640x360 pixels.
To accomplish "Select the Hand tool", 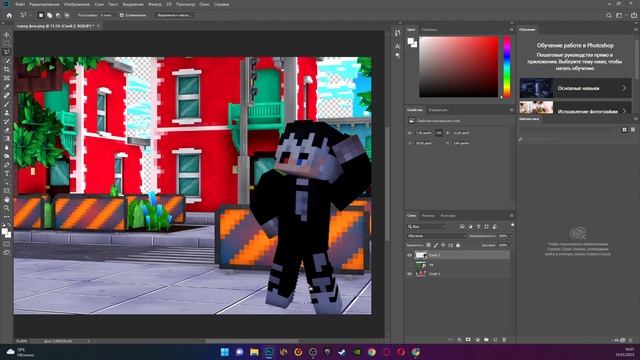I will coord(7,200).
